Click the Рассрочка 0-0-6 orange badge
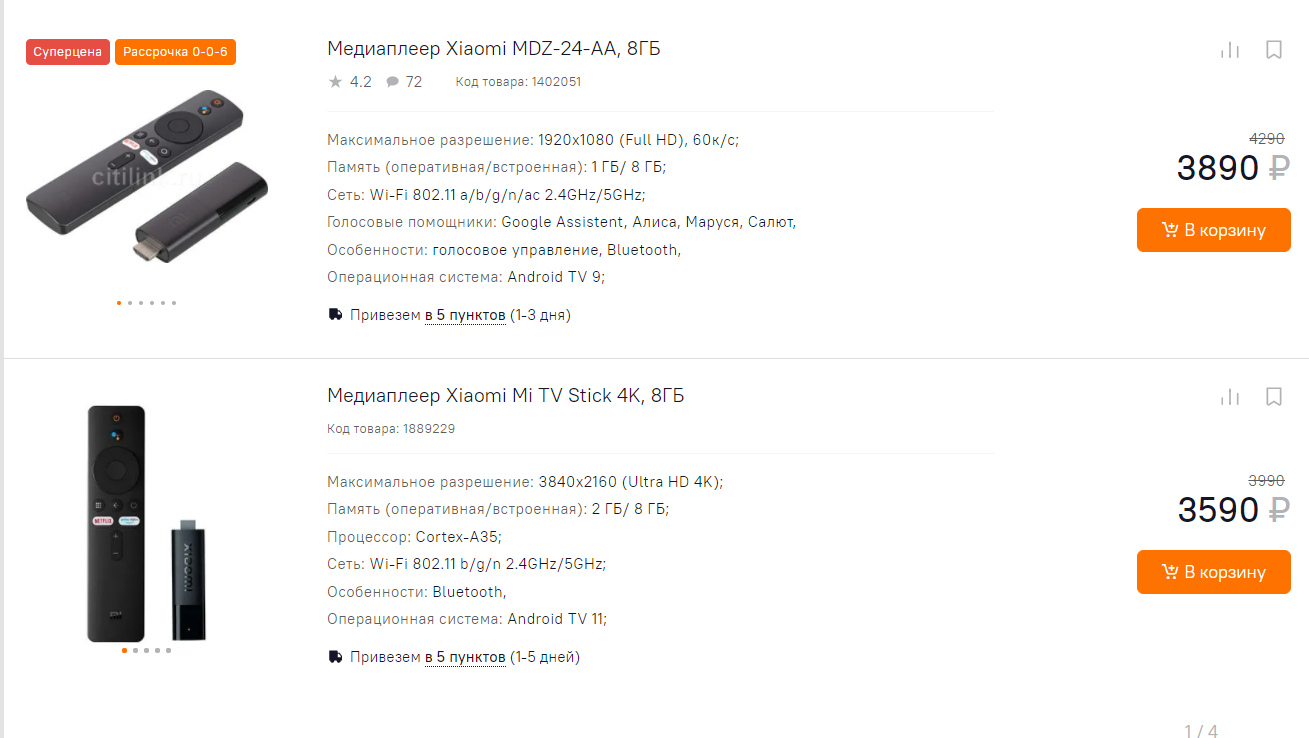1309x738 pixels. [x=175, y=52]
